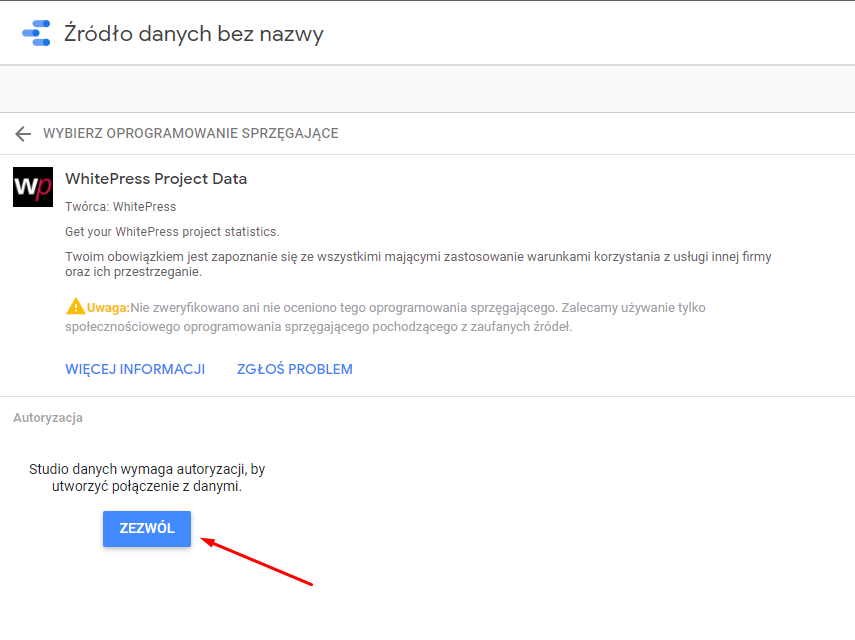
Task: Click the 'Twórca: WhitePress' text
Action: click(121, 207)
